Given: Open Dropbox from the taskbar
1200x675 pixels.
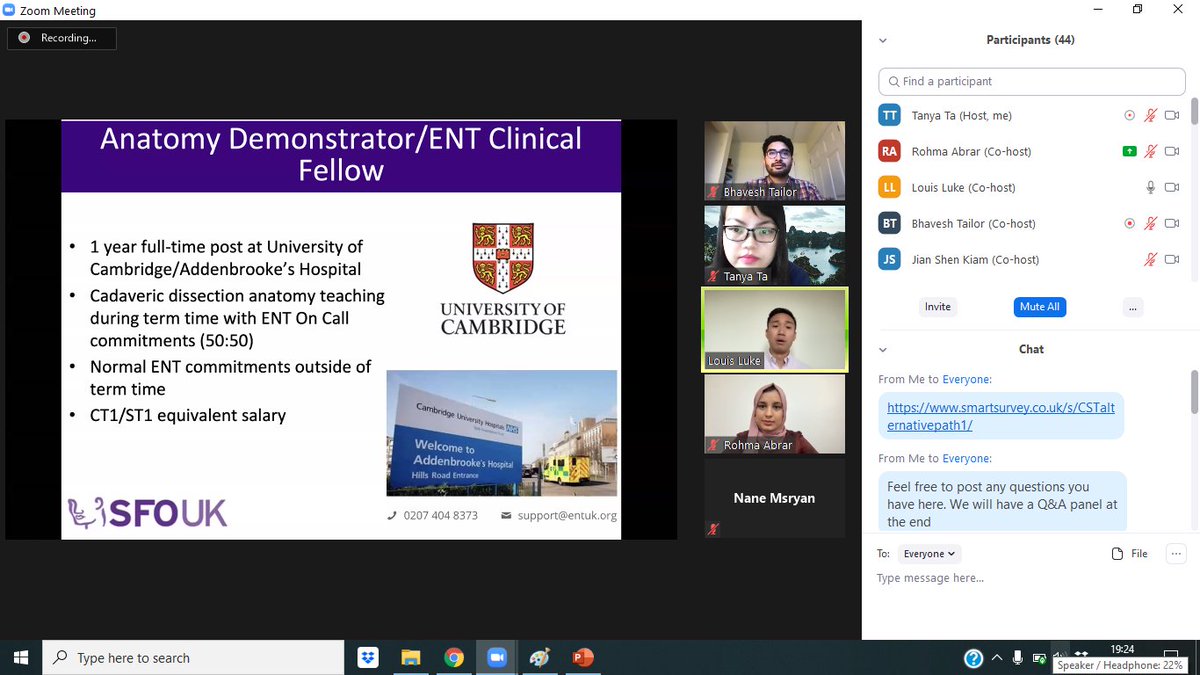Looking at the screenshot, I should point(367,658).
